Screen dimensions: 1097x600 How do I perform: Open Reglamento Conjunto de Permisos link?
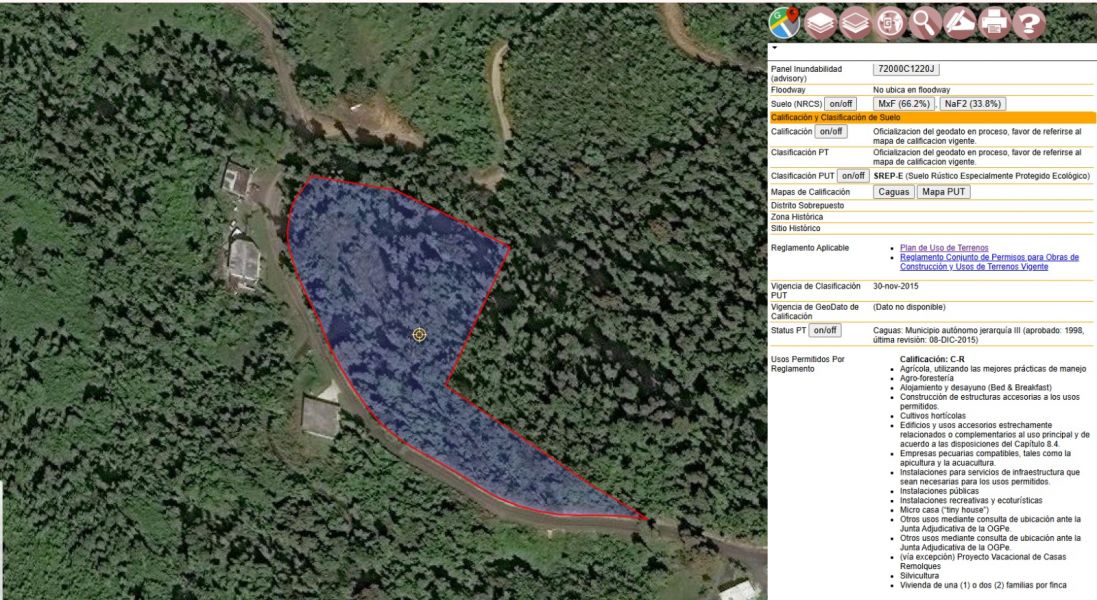coord(989,262)
